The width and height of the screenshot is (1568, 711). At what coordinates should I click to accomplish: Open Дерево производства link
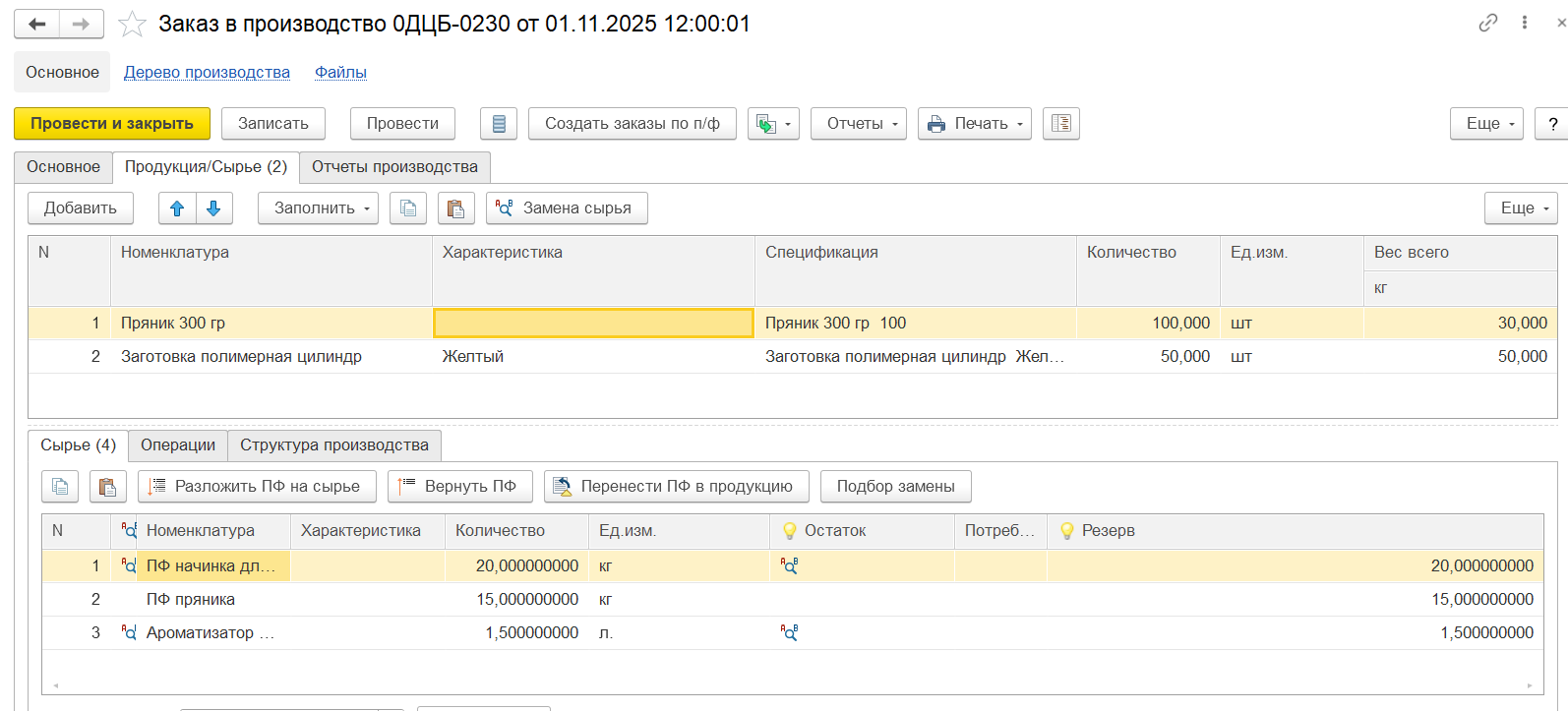click(x=207, y=73)
